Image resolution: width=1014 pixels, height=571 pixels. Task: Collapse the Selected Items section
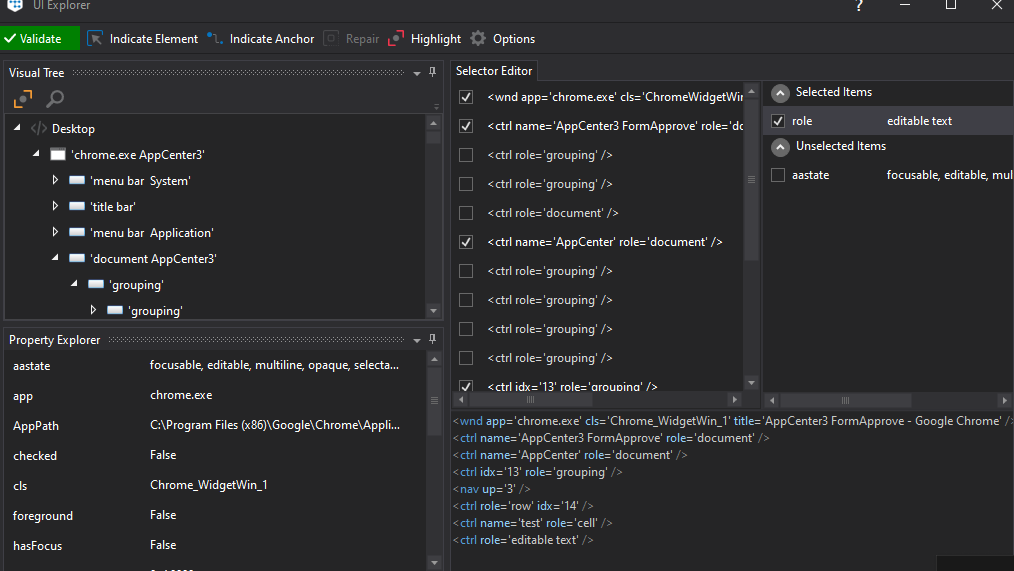coord(780,92)
